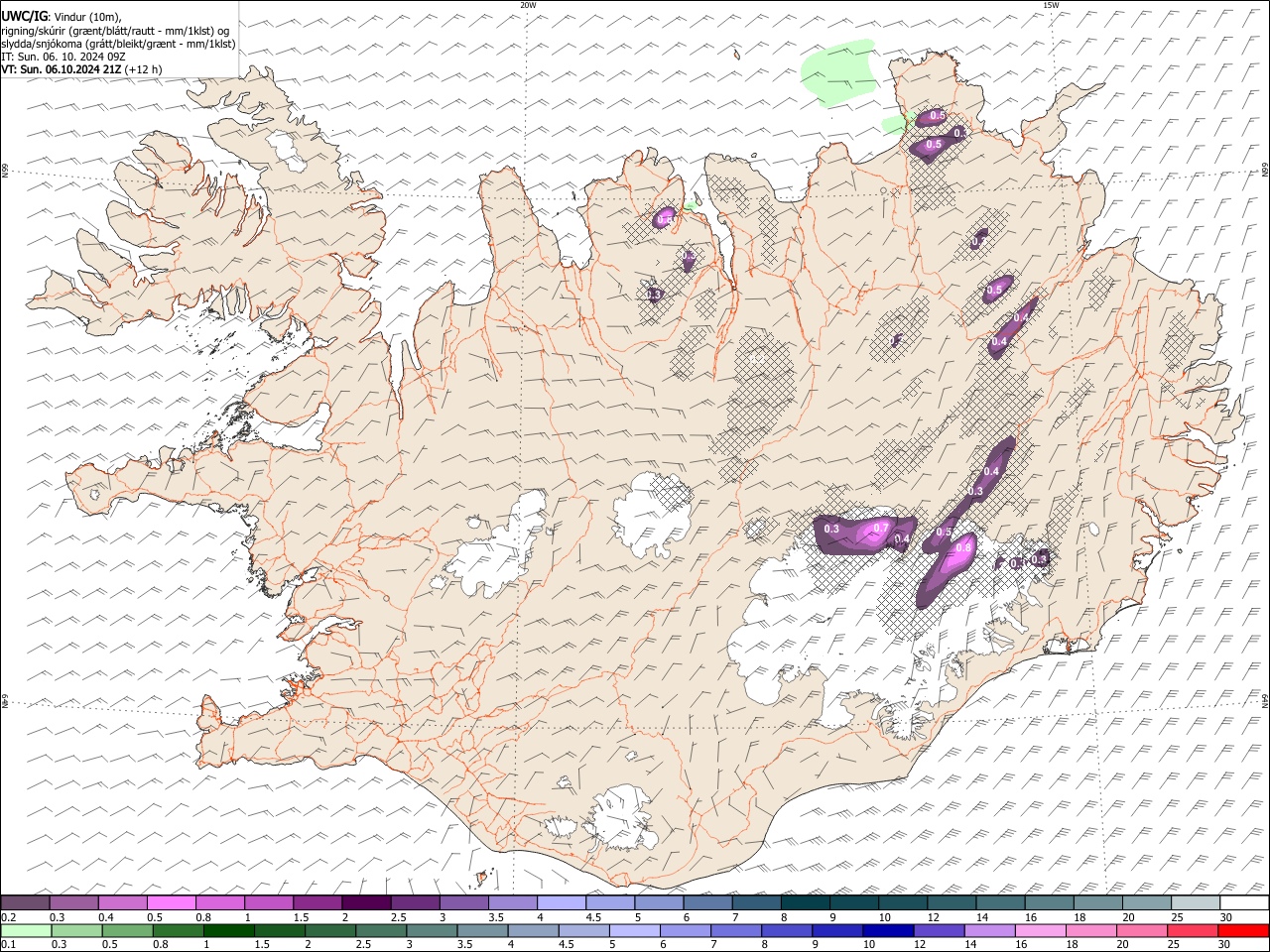This screenshot has width=1270, height=952.
Task: Click the lavender upper-row swatch labeled 4
Action: [561, 903]
